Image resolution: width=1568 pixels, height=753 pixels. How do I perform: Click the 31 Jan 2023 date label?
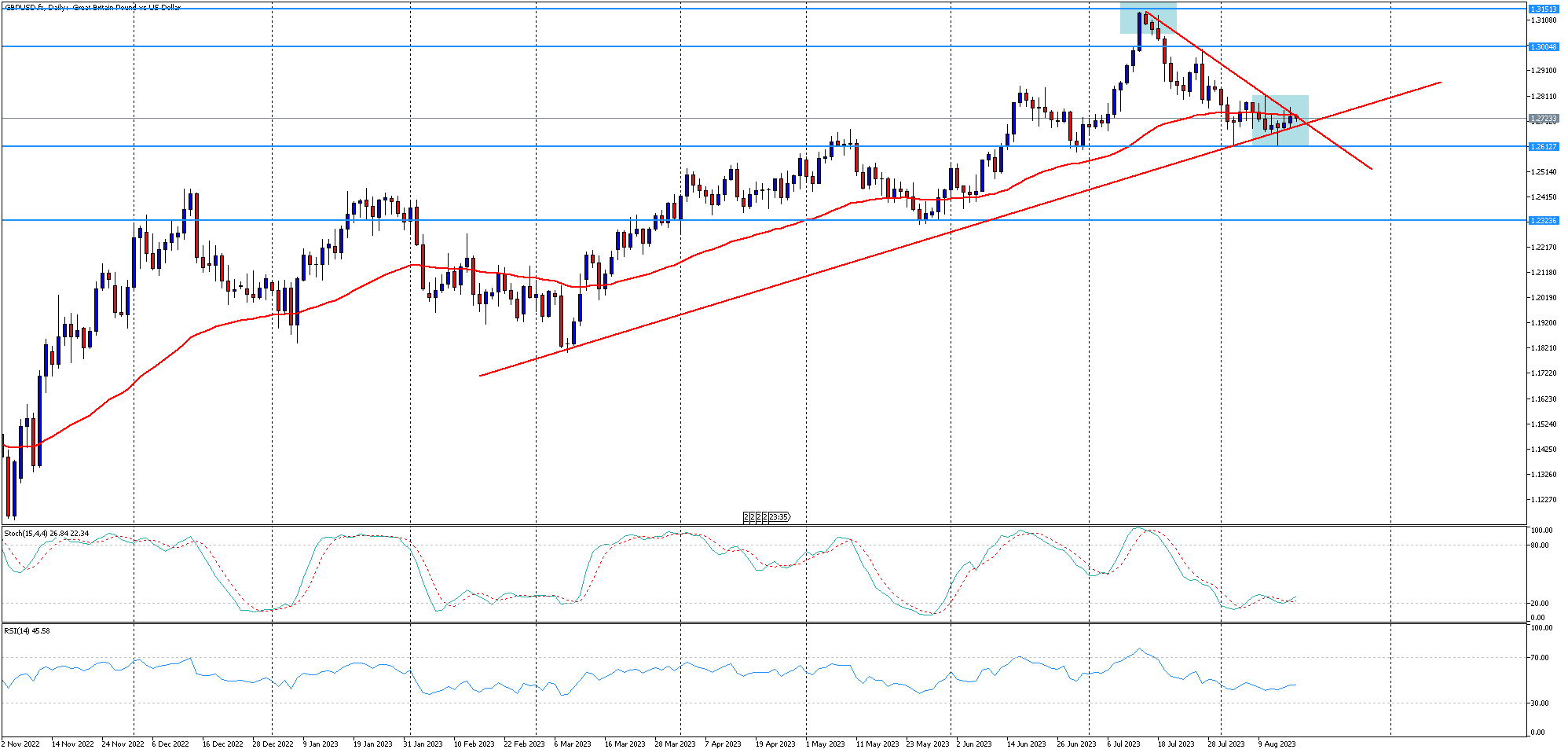click(423, 744)
